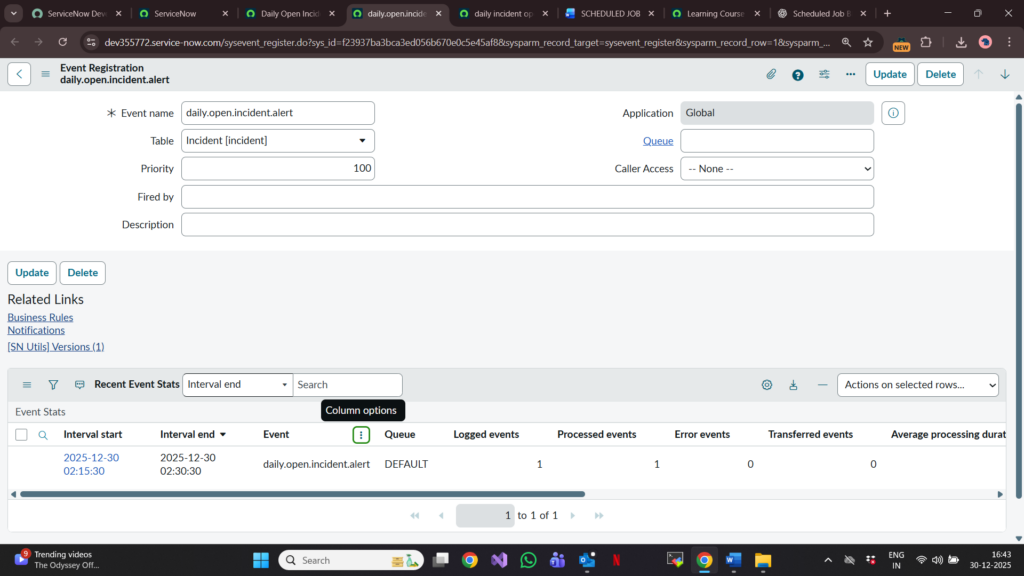
Task: Expand Actions on selected rows dropdown
Action: click(x=917, y=385)
